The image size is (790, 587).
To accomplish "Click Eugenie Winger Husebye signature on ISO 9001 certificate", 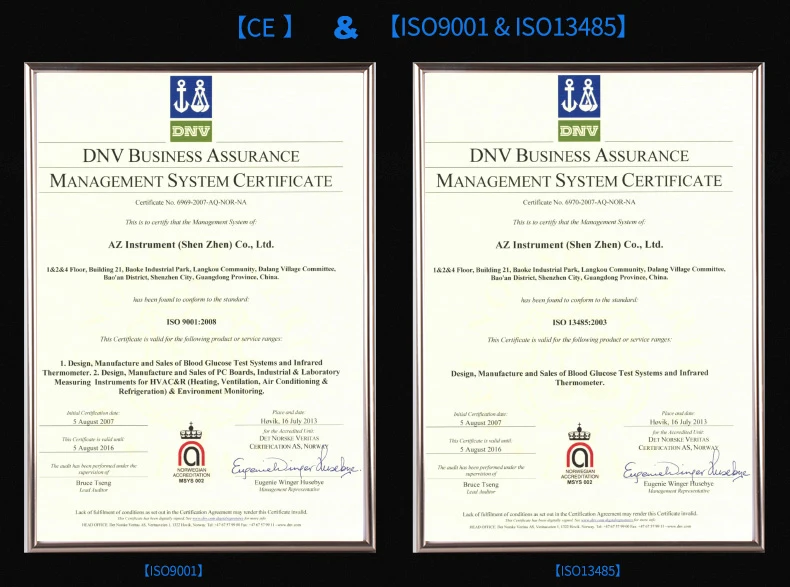I will click(x=295, y=465).
